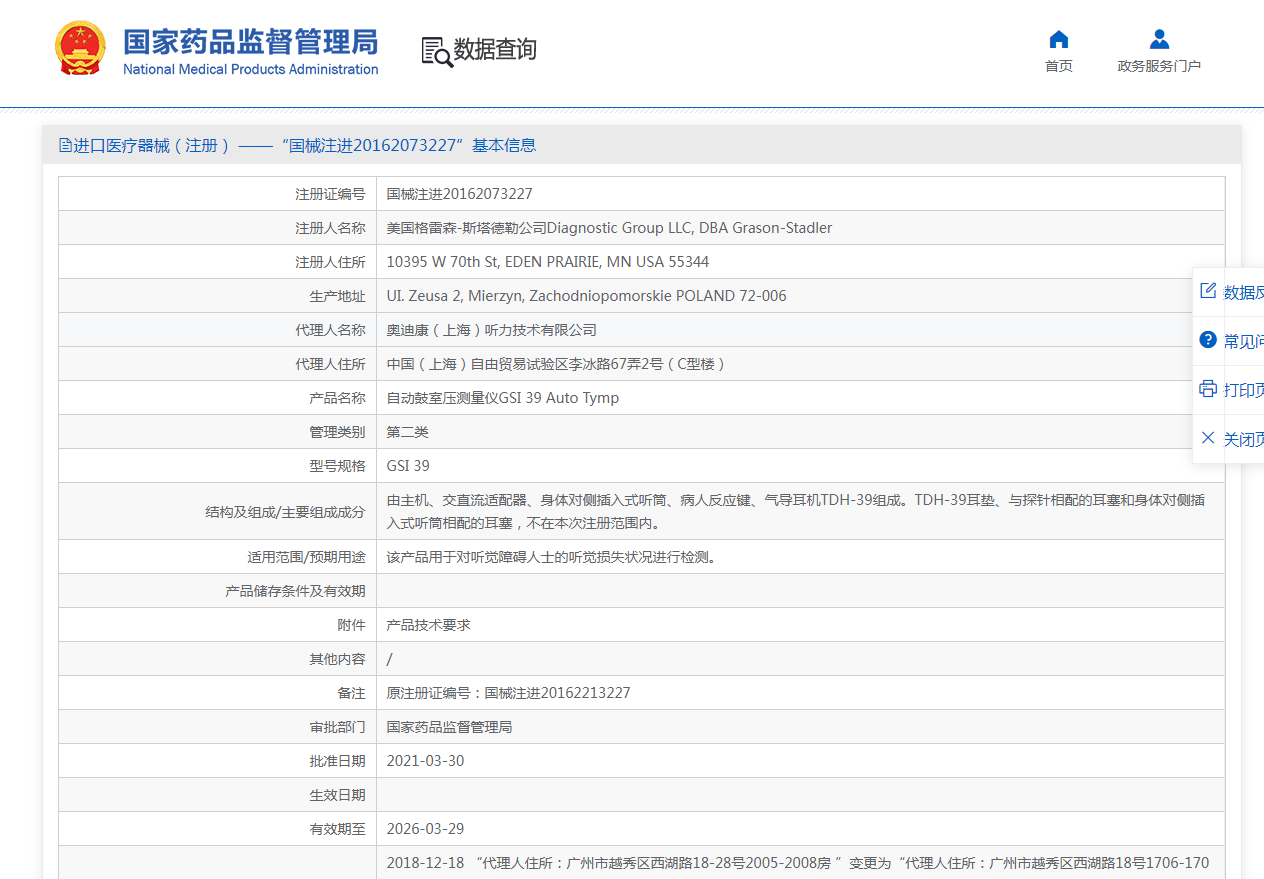The height and width of the screenshot is (879, 1264).
Task: Click the document icon before 进口医疗器械
Action: (x=66, y=145)
